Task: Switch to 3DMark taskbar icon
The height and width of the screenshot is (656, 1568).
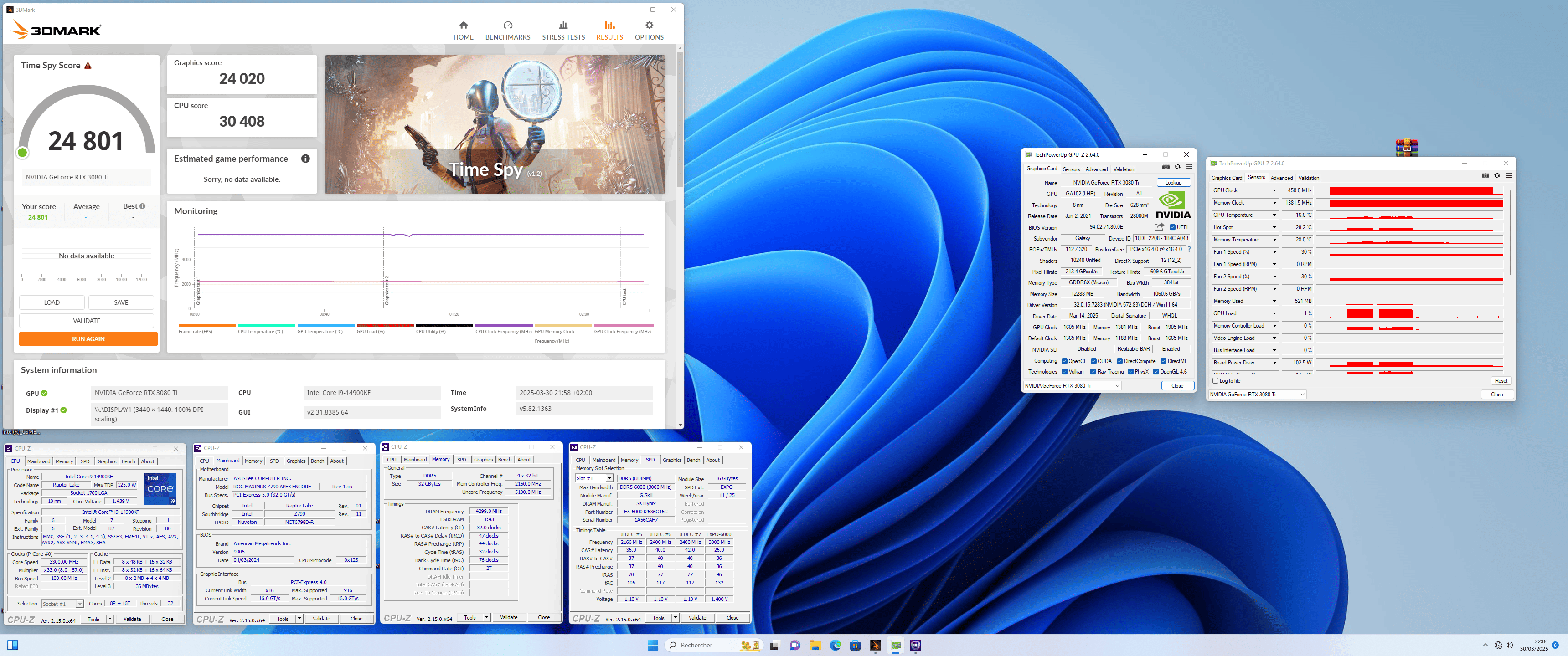Action: click(x=875, y=645)
